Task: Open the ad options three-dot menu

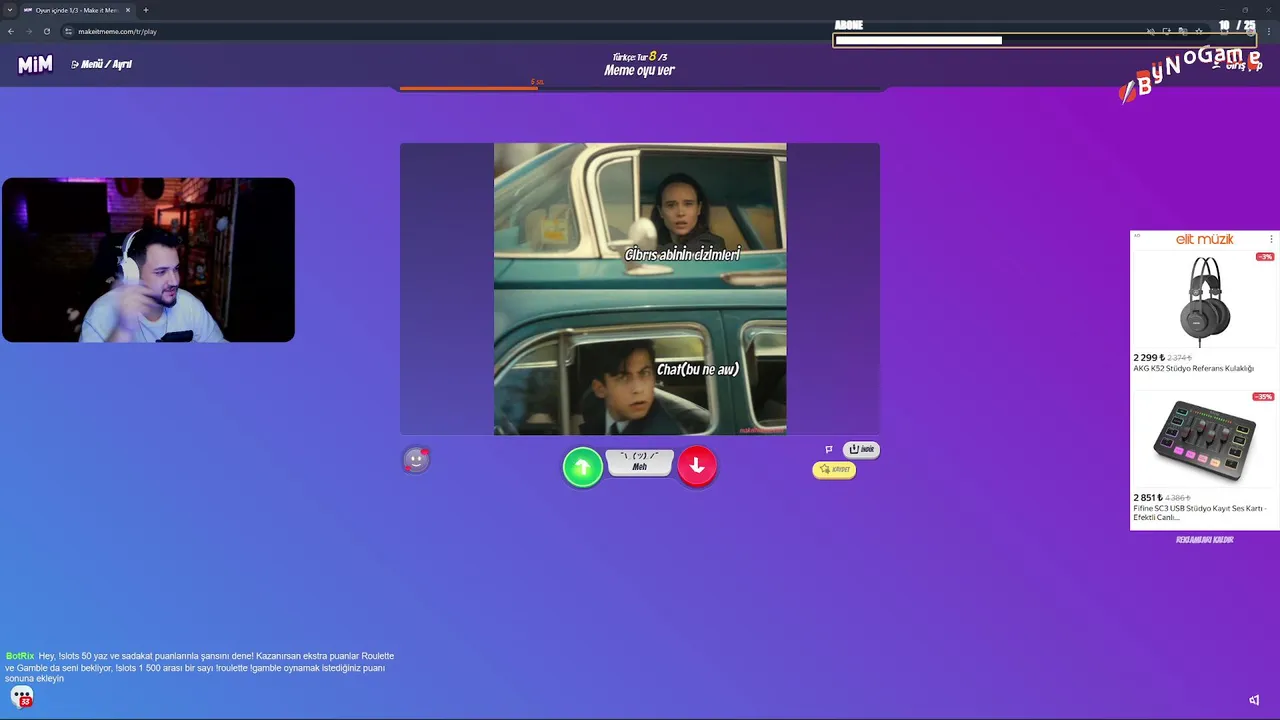Action: tap(1271, 239)
